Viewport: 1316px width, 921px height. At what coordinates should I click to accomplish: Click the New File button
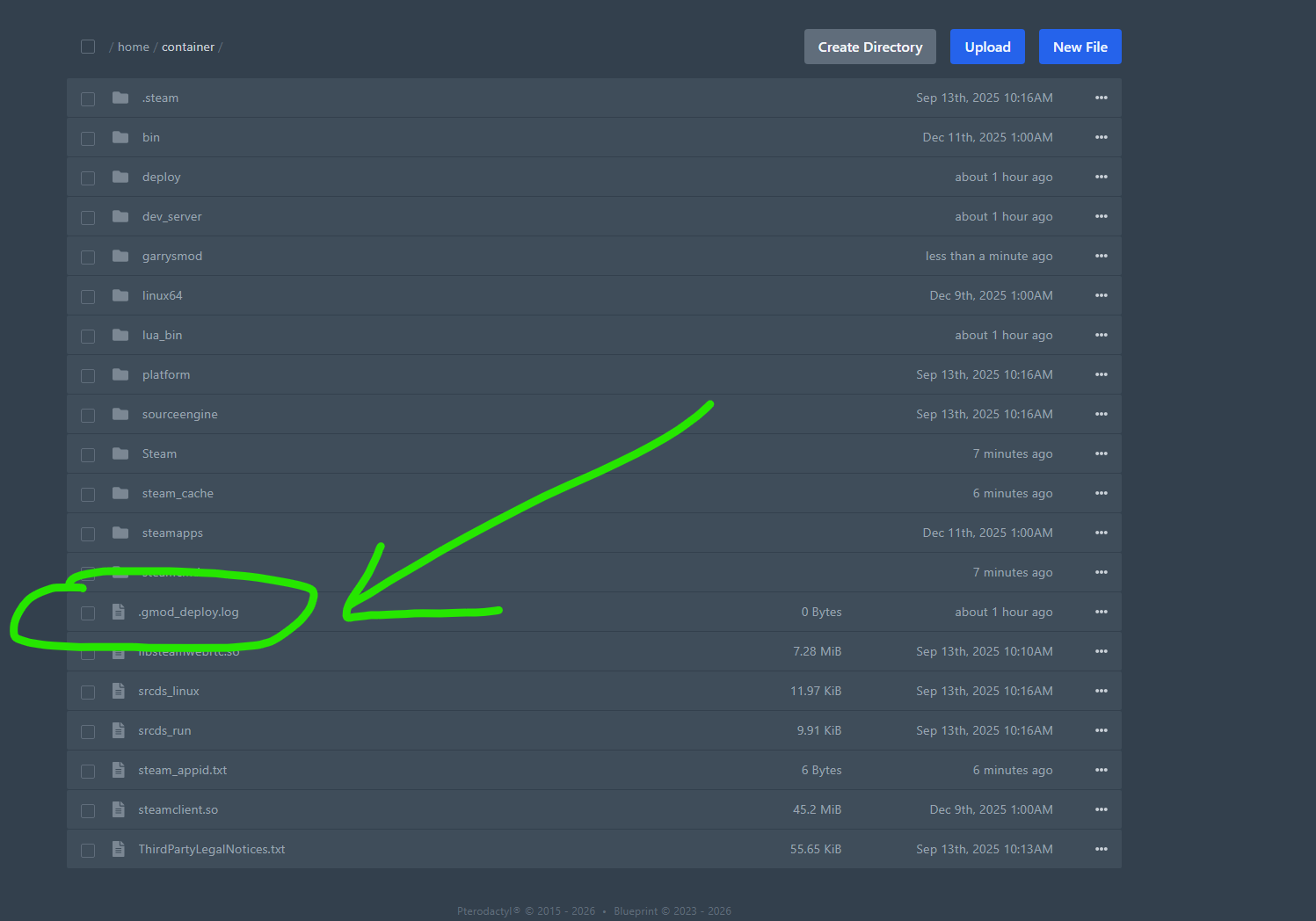coord(1080,47)
